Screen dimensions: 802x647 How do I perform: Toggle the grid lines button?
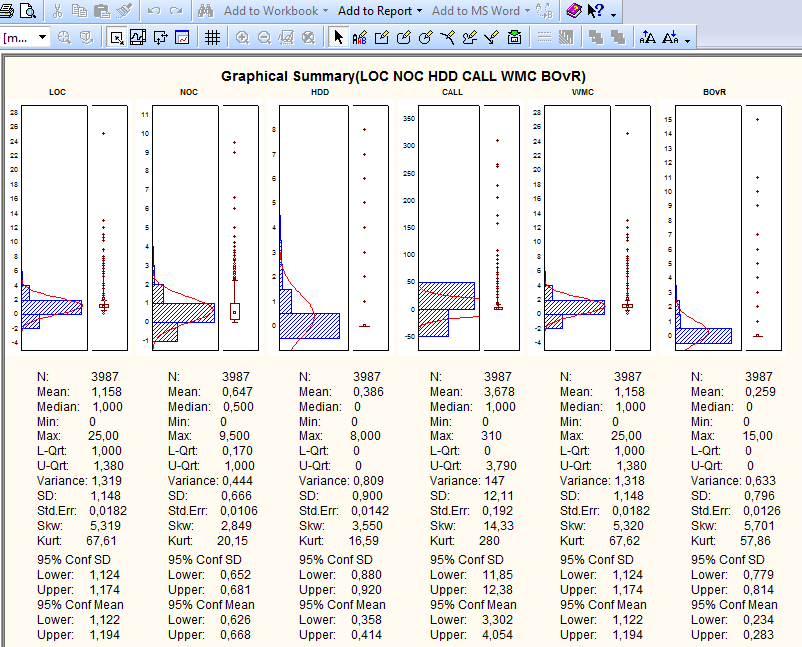click(212, 38)
